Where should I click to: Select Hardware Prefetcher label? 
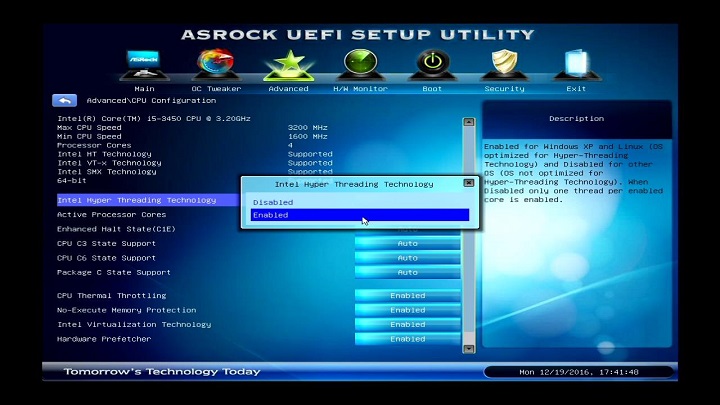[104, 339]
